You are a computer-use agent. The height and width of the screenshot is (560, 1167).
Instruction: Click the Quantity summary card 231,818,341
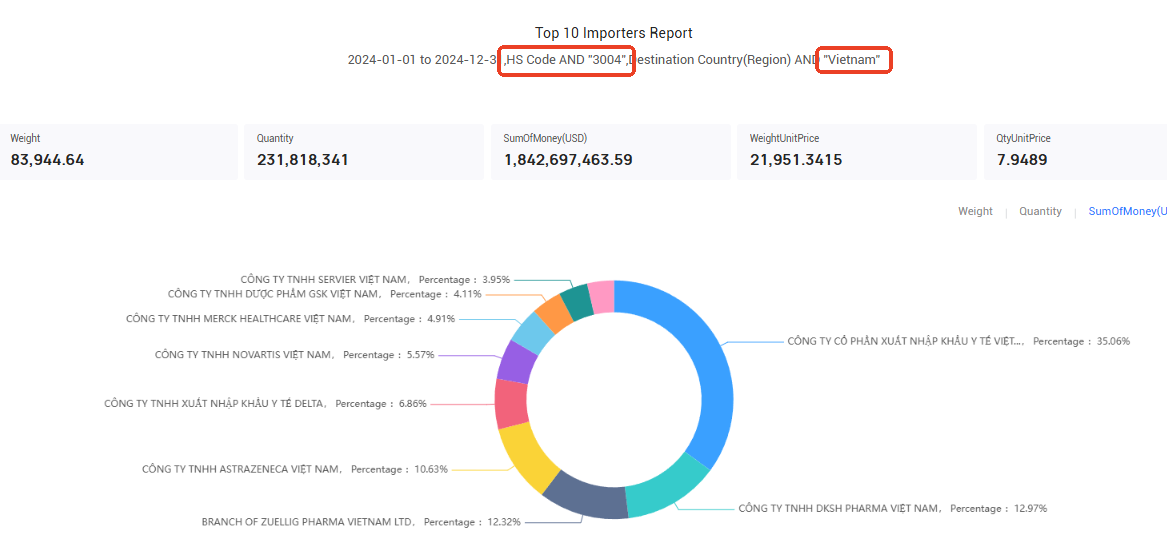tap(364, 152)
